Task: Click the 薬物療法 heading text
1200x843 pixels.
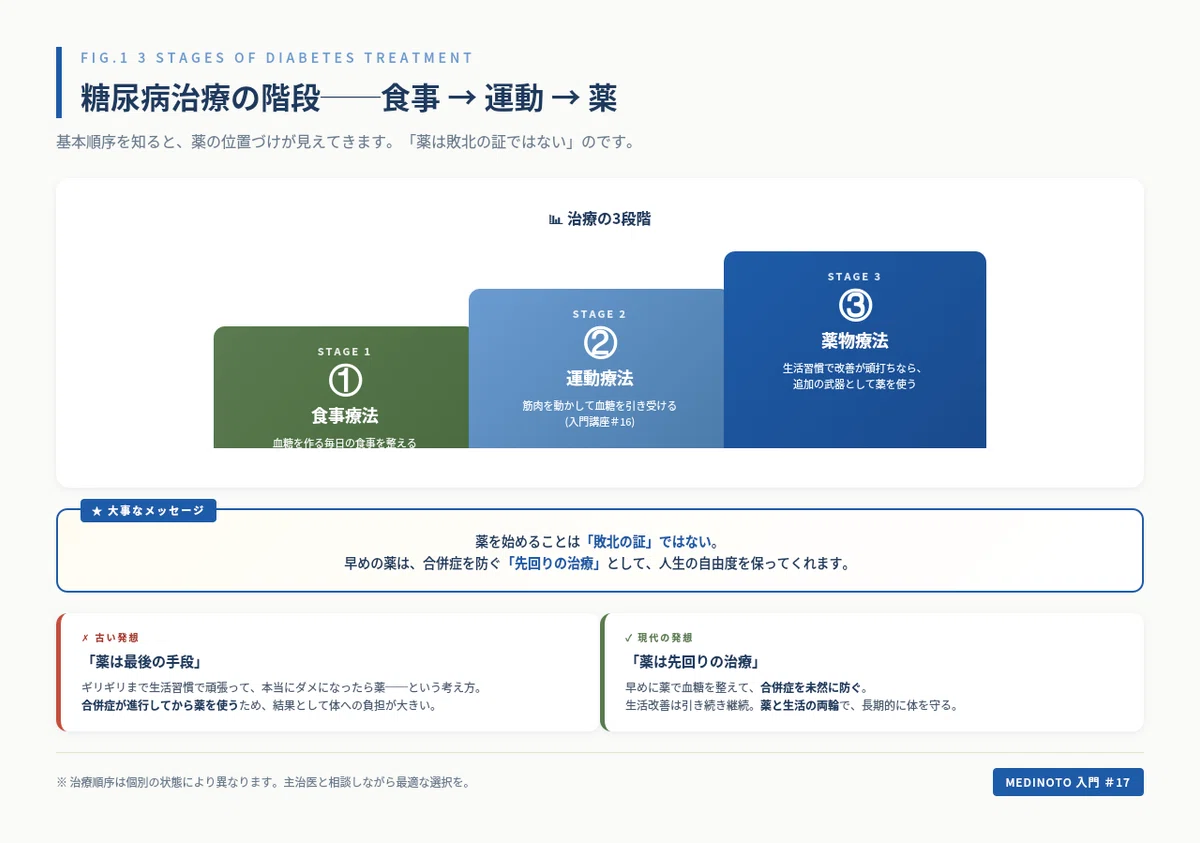Action: point(855,341)
